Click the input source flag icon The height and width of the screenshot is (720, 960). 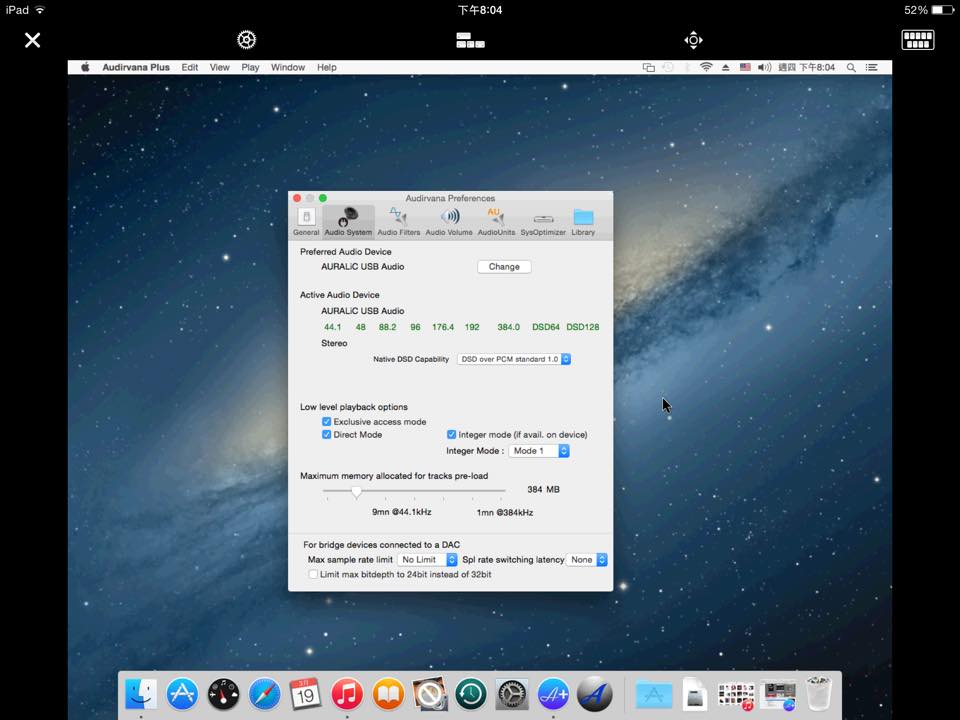[745, 67]
